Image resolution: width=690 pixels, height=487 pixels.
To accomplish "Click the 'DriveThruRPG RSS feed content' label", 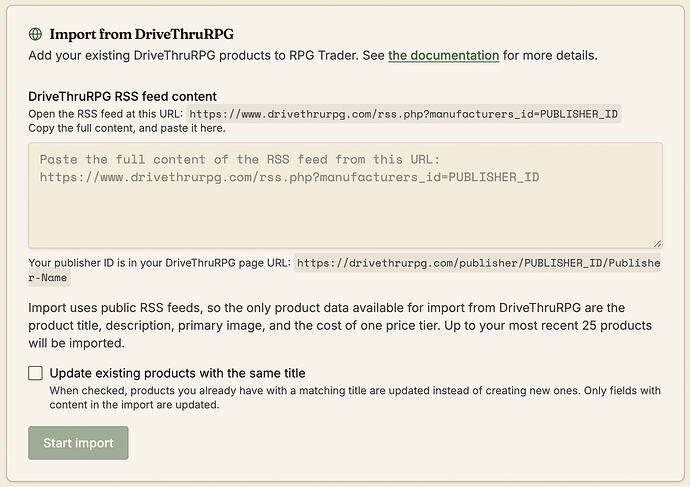I will pyautogui.click(x=122, y=96).
